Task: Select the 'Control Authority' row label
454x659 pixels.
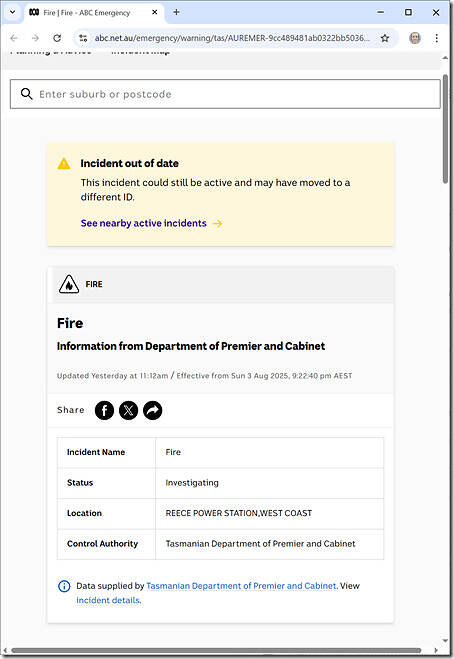Action: click(102, 544)
